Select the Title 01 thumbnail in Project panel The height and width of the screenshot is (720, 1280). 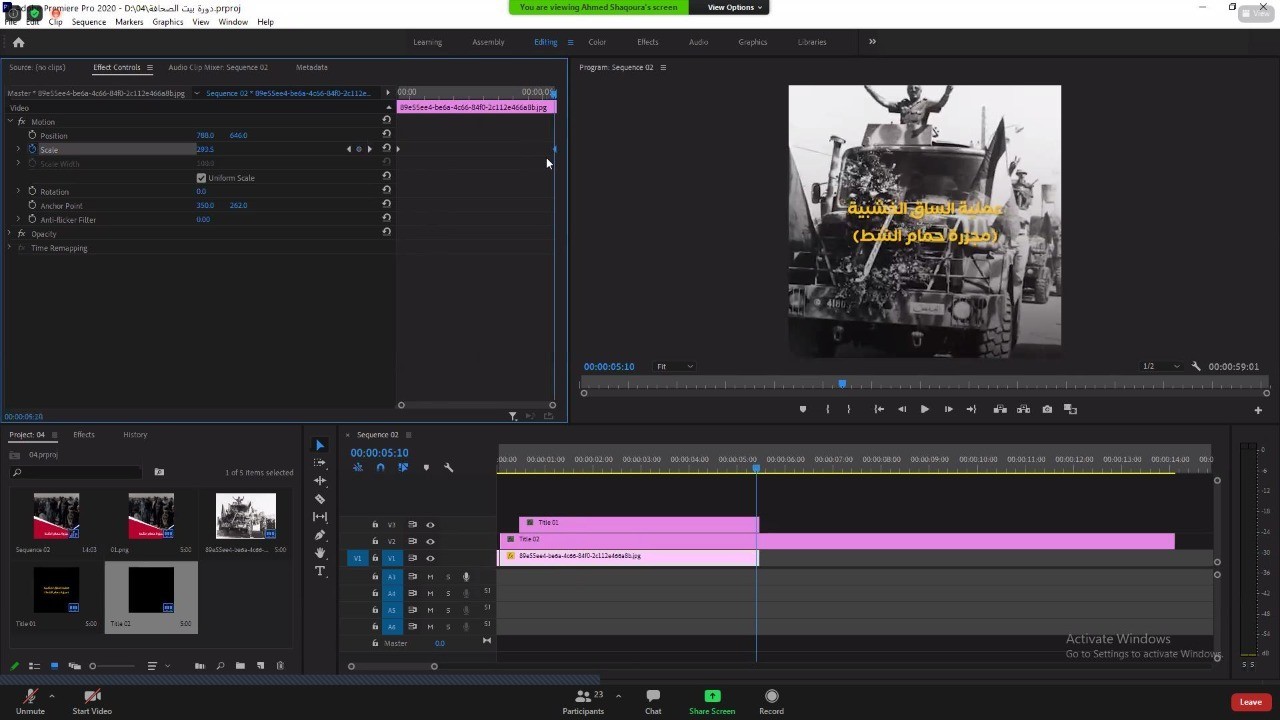click(x=56, y=590)
